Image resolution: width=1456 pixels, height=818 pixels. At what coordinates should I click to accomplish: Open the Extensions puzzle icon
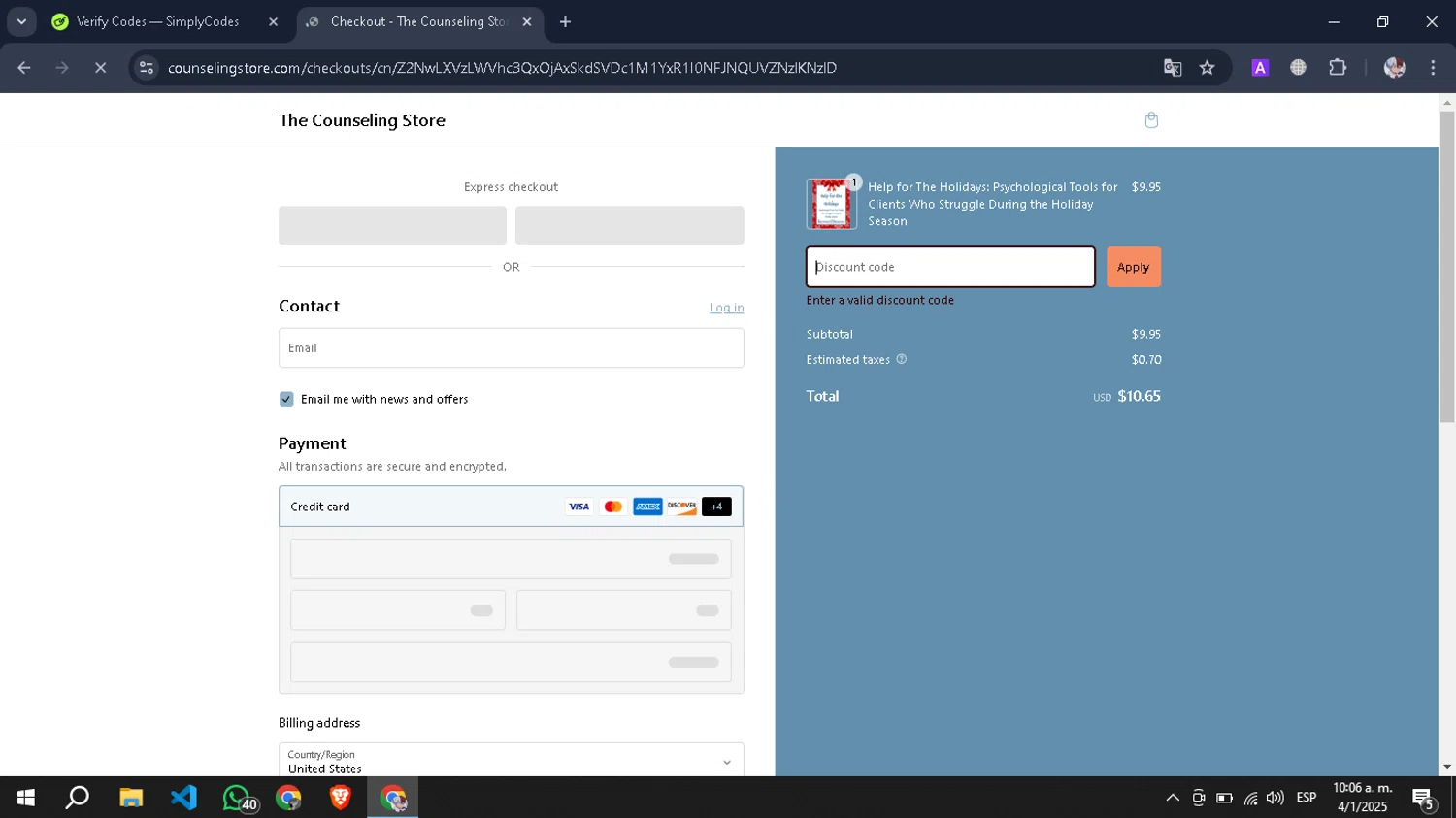pos(1338,68)
